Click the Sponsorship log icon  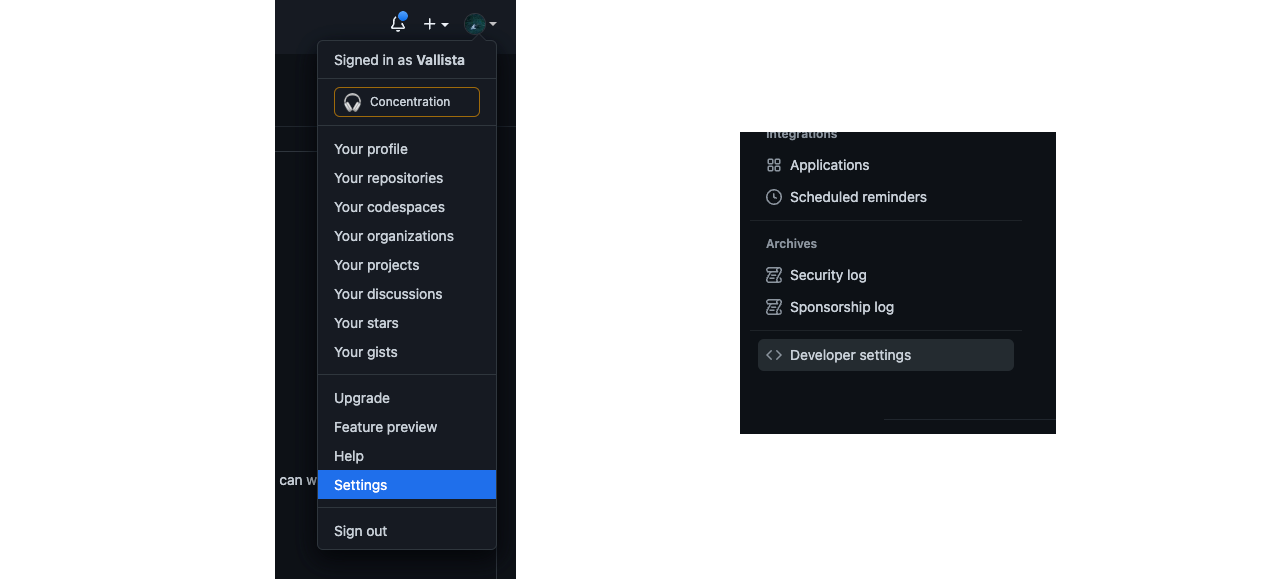(774, 307)
